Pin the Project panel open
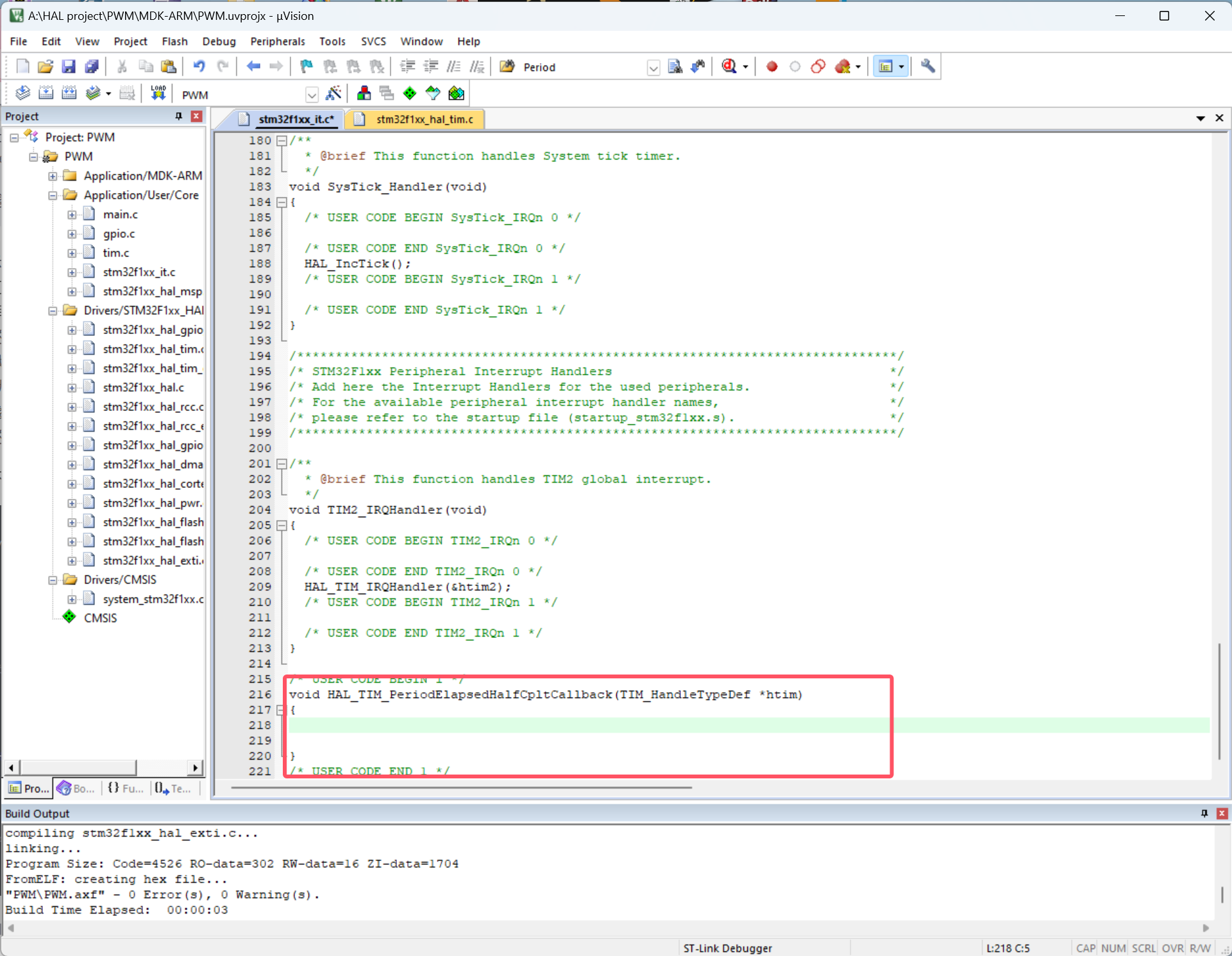This screenshot has width=1232, height=956. (x=178, y=116)
